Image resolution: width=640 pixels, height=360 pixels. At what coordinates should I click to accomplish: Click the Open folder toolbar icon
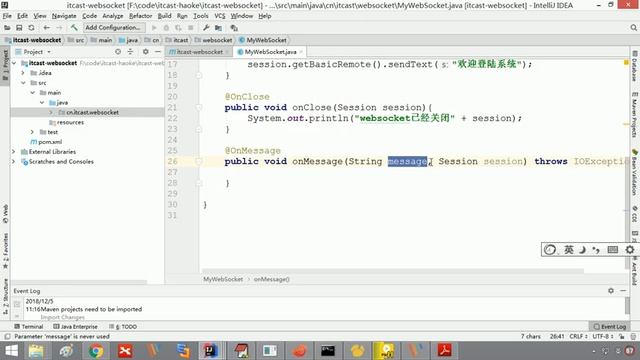click(x=7, y=28)
